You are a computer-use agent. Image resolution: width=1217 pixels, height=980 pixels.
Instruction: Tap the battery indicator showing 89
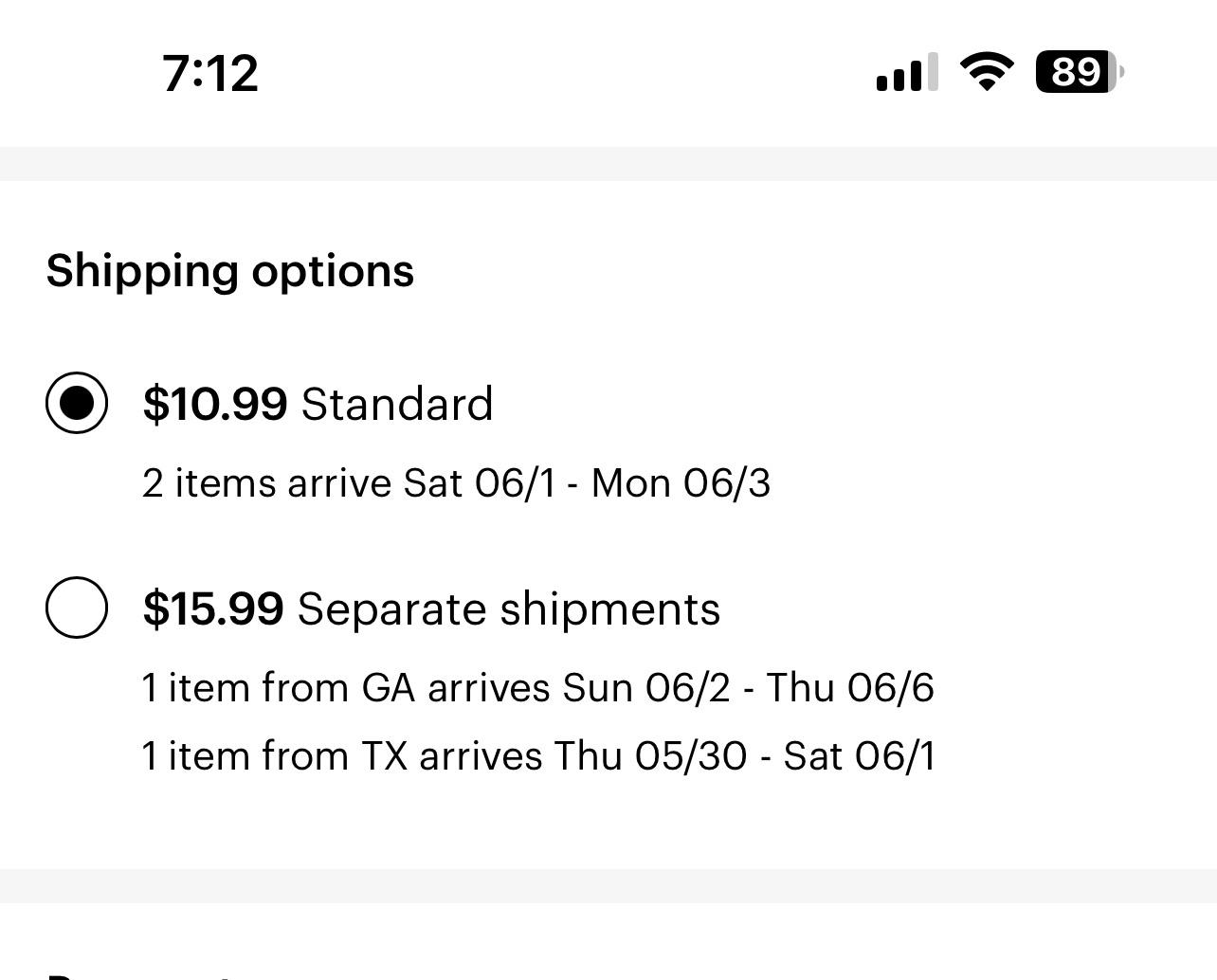(1079, 72)
